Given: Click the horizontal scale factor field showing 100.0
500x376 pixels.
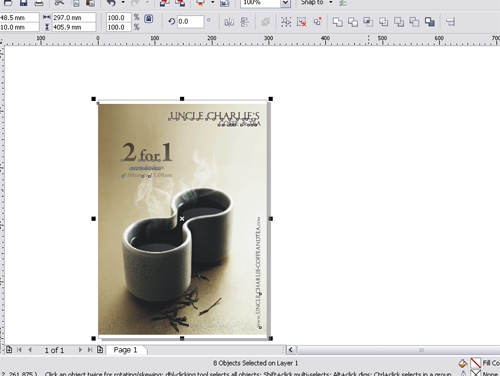Looking at the screenshot, I should click(119, 17).
